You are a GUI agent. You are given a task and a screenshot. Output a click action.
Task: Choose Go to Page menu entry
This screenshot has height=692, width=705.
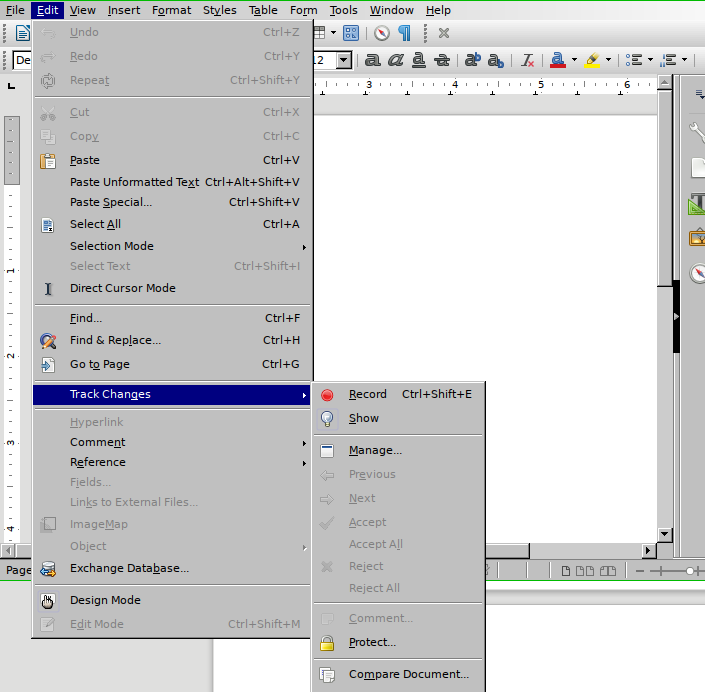tap(172, 364)
